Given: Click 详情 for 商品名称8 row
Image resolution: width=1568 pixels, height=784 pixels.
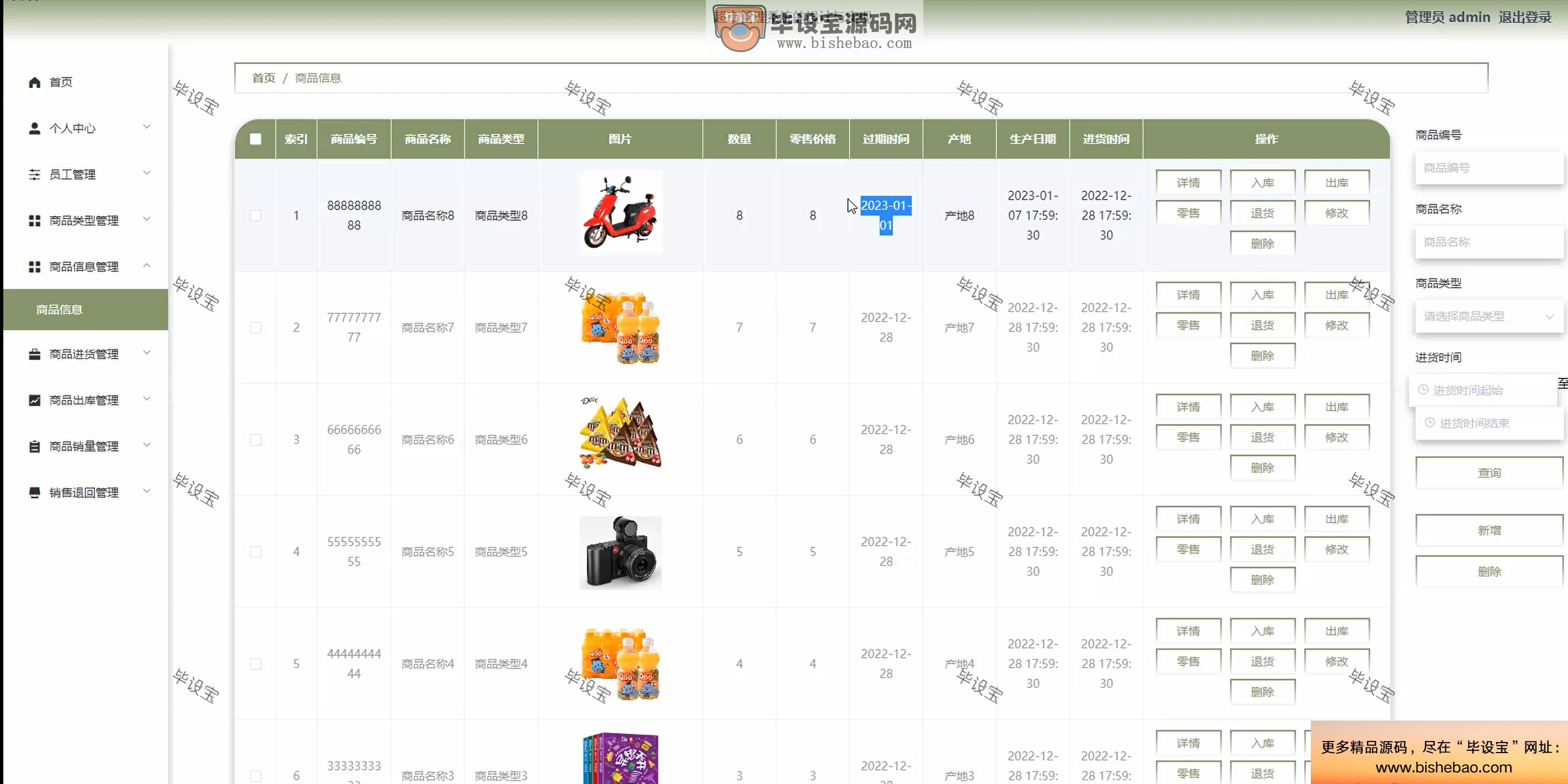Looking at the screenshot, I should click(x=1188, y=183).
